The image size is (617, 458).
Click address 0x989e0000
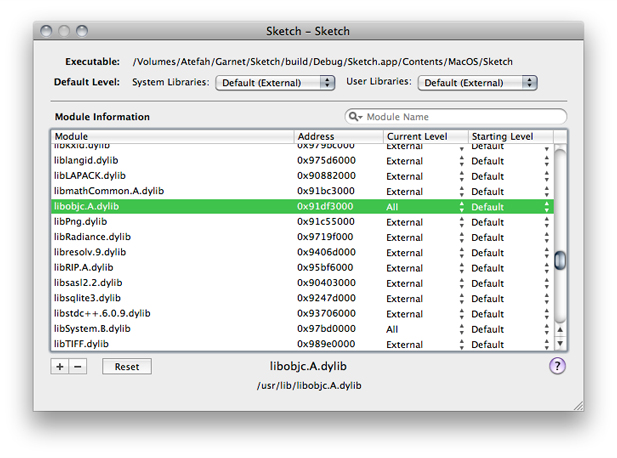pos(326,344)
